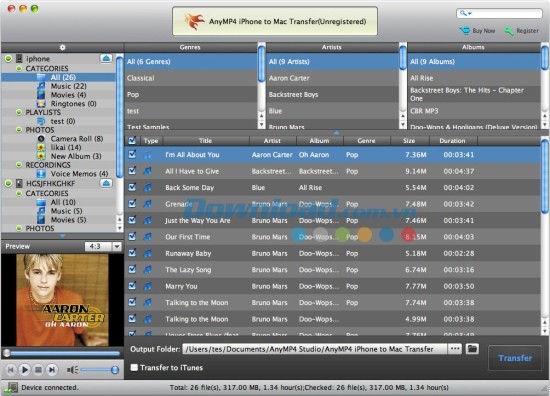Screen dimensions: 550x396
Task: Collapse the iphone device node
Action: coord(8,58)
